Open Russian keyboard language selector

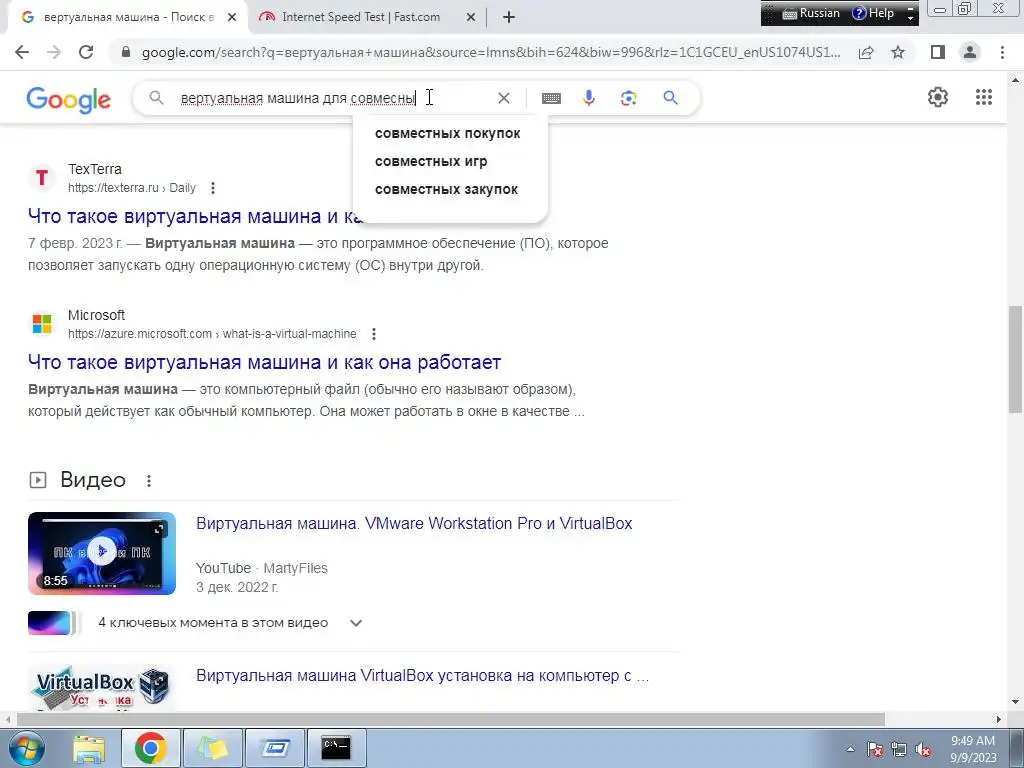[810, 13]
